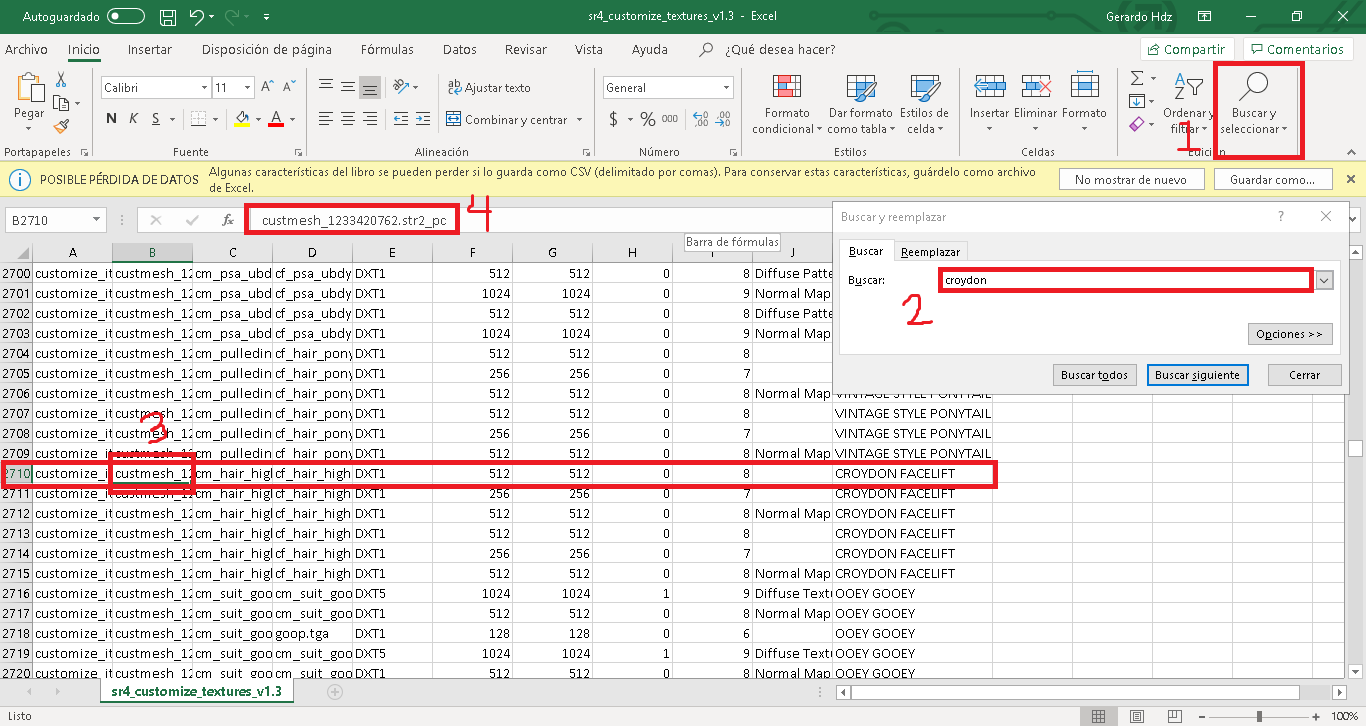
Task: Open the General number format dropdown
Action: 726,88
